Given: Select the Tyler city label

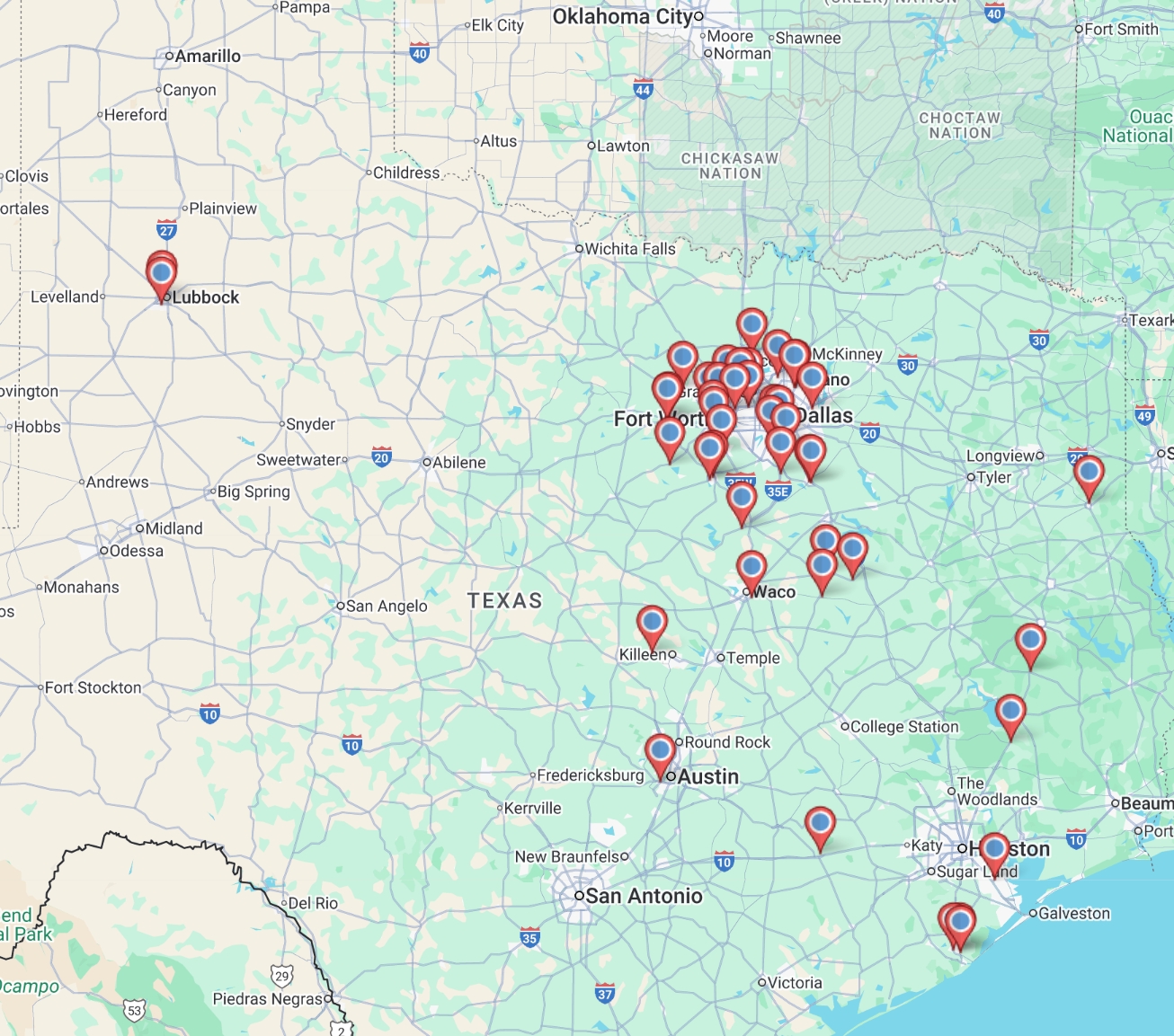Looking at the screenshot, I should (x=993, y=477).
